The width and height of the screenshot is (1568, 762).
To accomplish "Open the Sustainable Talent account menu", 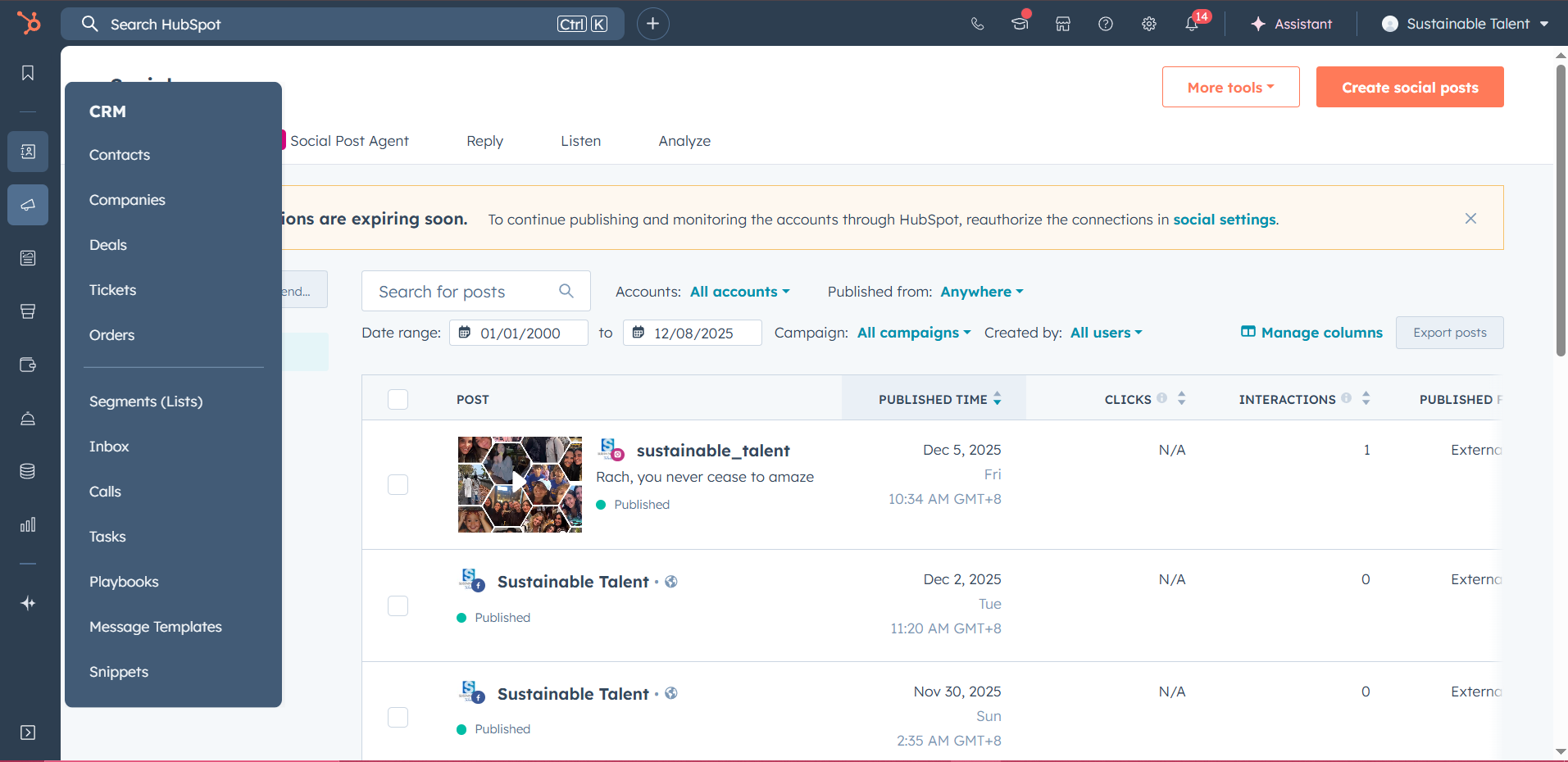I will [1465, 24].
